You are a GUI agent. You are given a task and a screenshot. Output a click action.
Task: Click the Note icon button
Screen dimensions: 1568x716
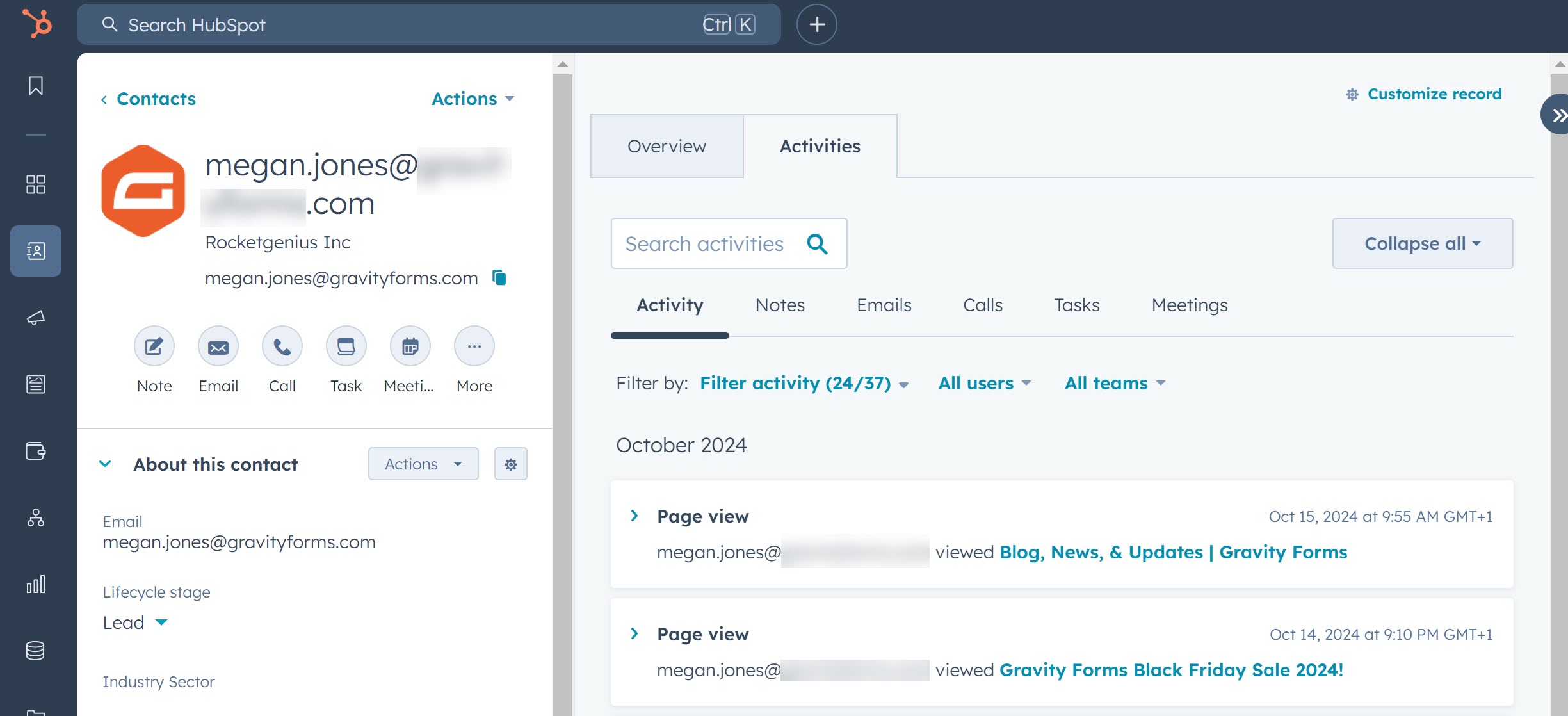(x=154, y=346)
